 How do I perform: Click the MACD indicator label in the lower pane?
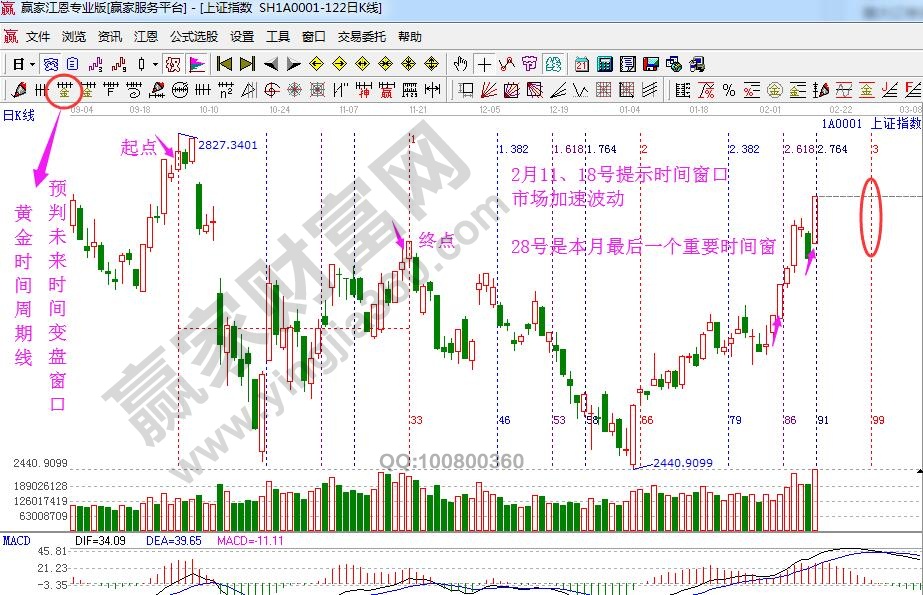click(16, 541)
